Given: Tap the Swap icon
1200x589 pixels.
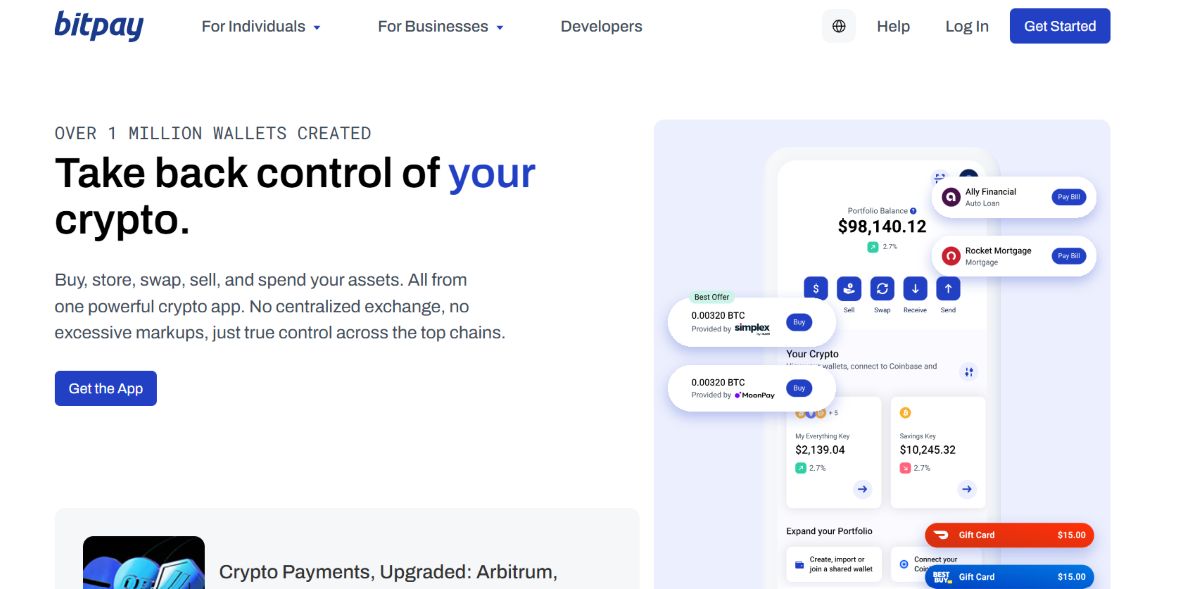Looking at the screenshot, I should (881, 288).
